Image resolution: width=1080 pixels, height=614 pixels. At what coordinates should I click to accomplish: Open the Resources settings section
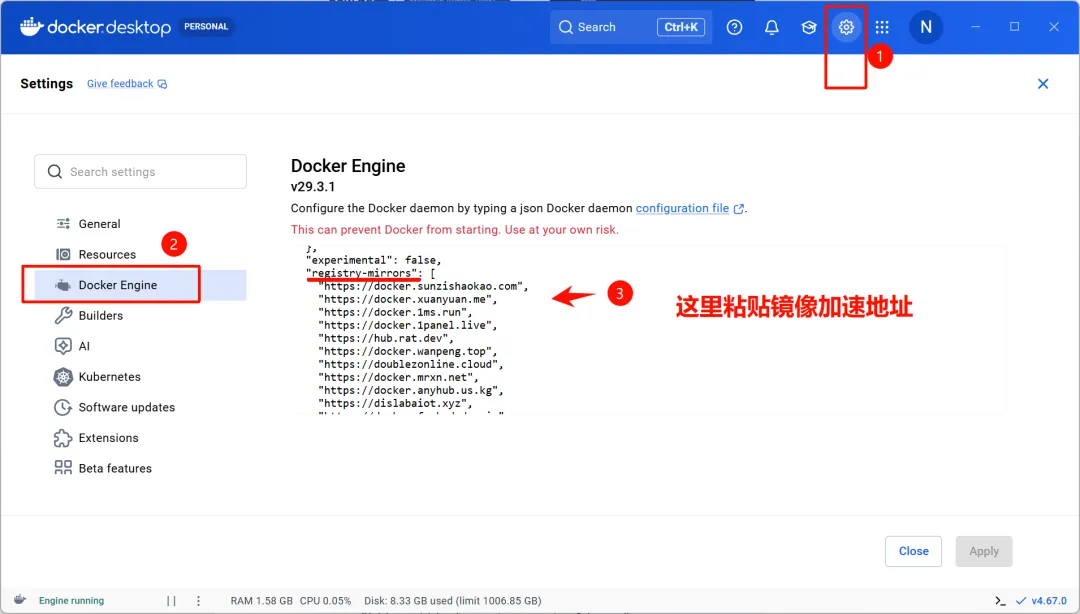141,254
